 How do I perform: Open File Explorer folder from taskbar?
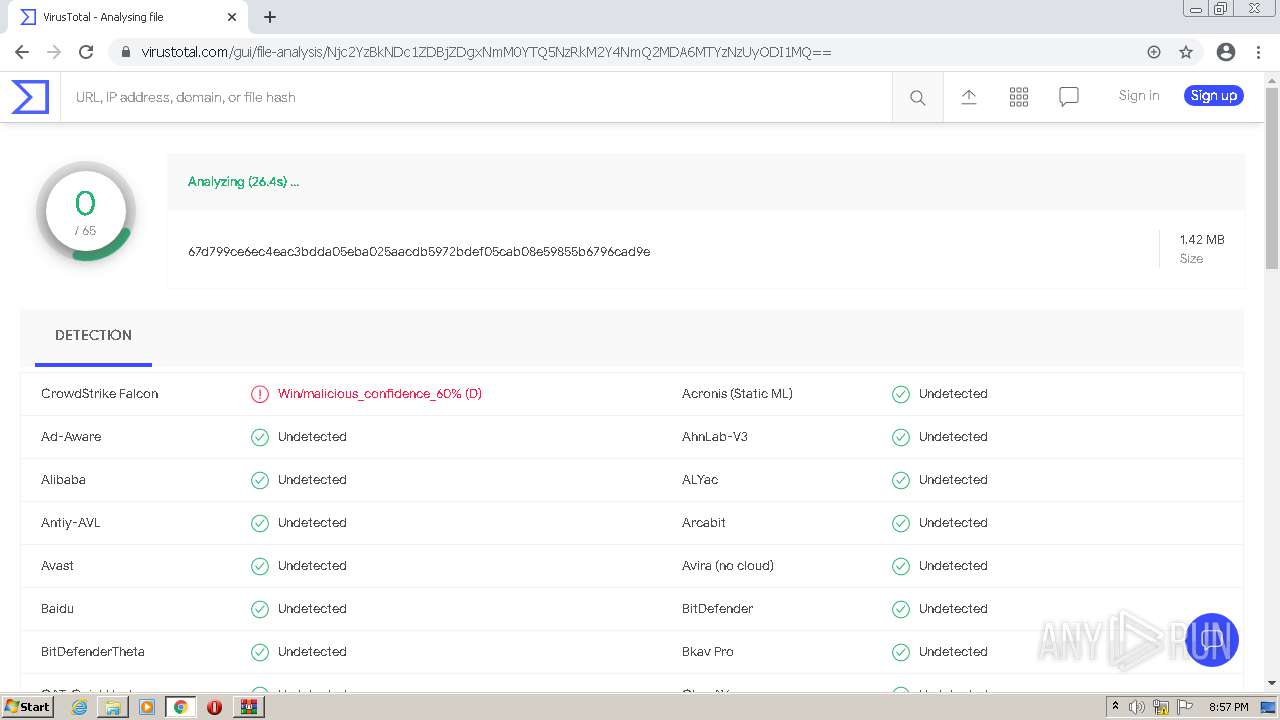pos(113,707)
